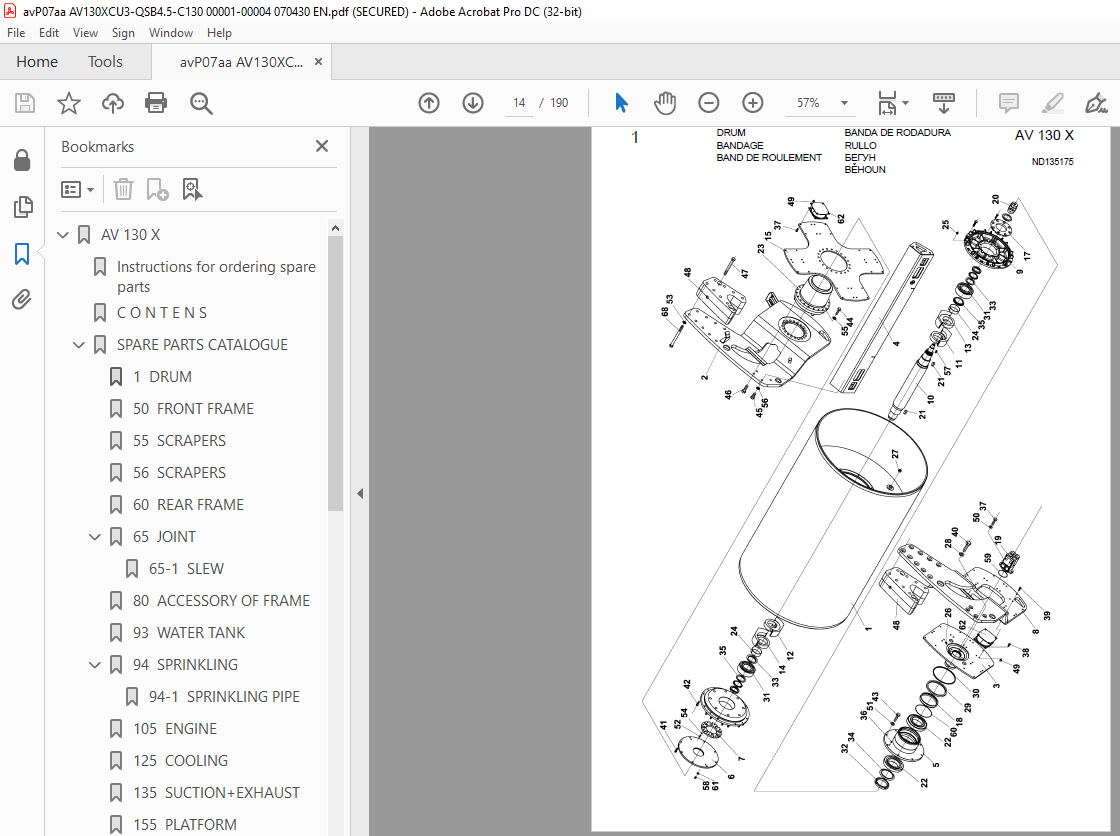
Task: Go to 1 DRUM bookmark
Action: (162, 377)
